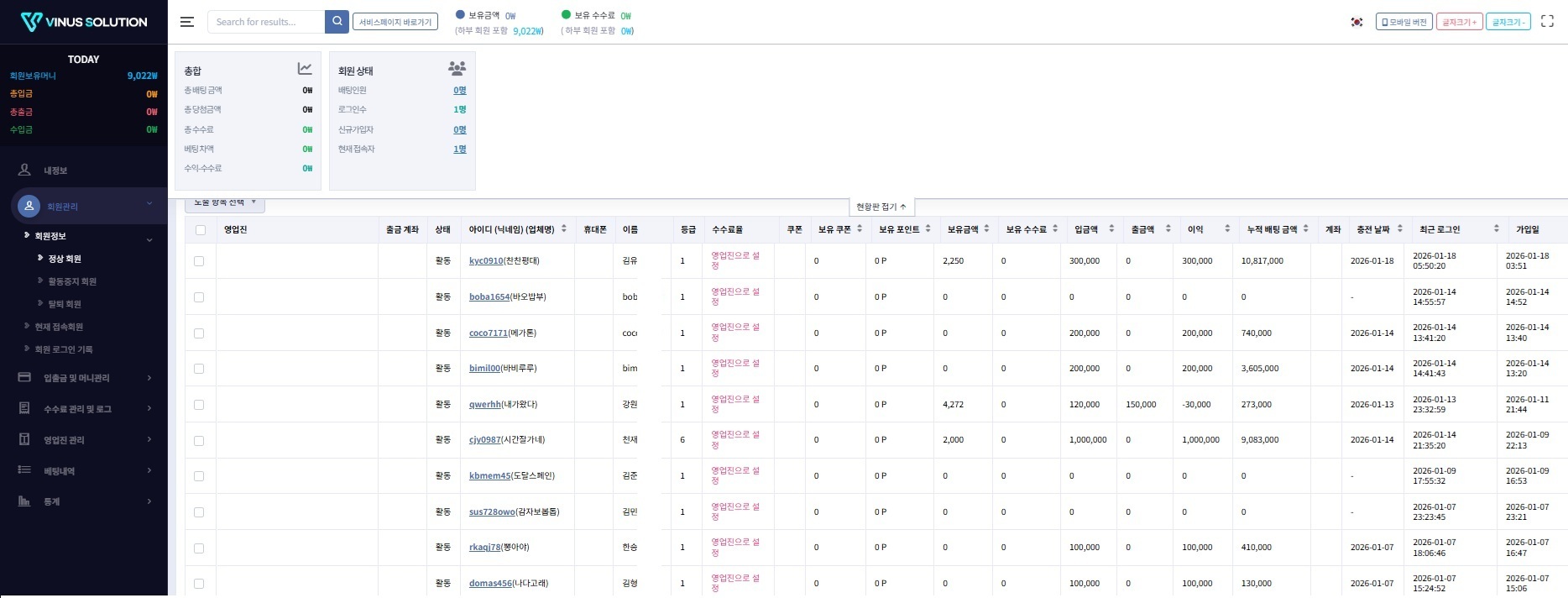Click the hamburger menu icon
This screenshot has height=598, width=1568.
coord(187,22)
